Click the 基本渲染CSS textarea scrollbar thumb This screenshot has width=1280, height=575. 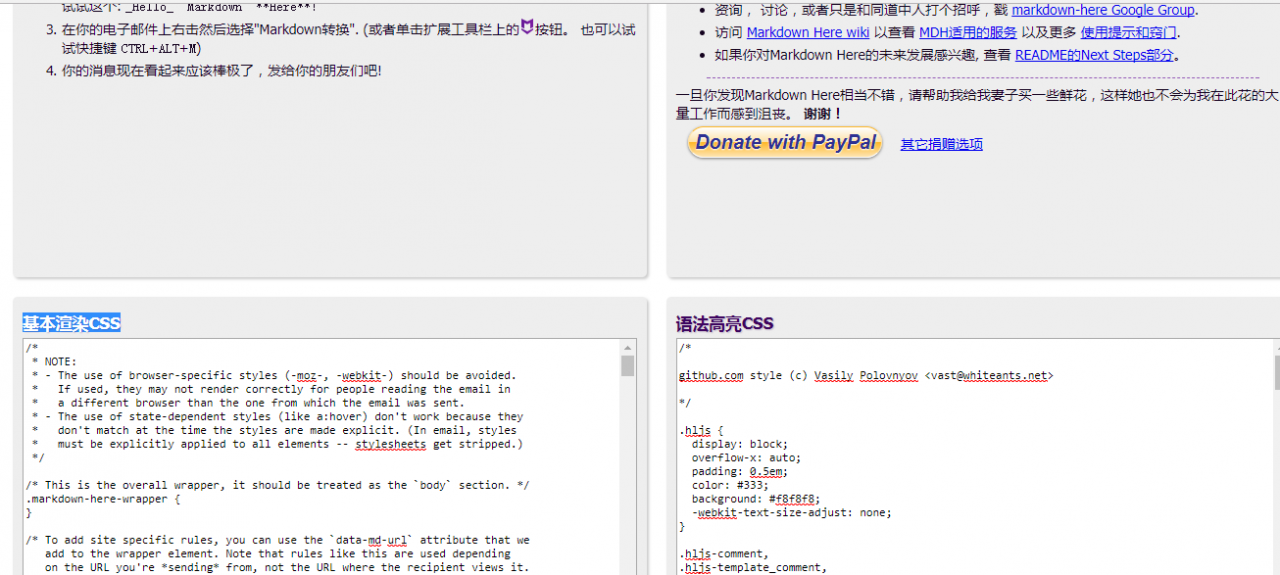coord(628,365)
